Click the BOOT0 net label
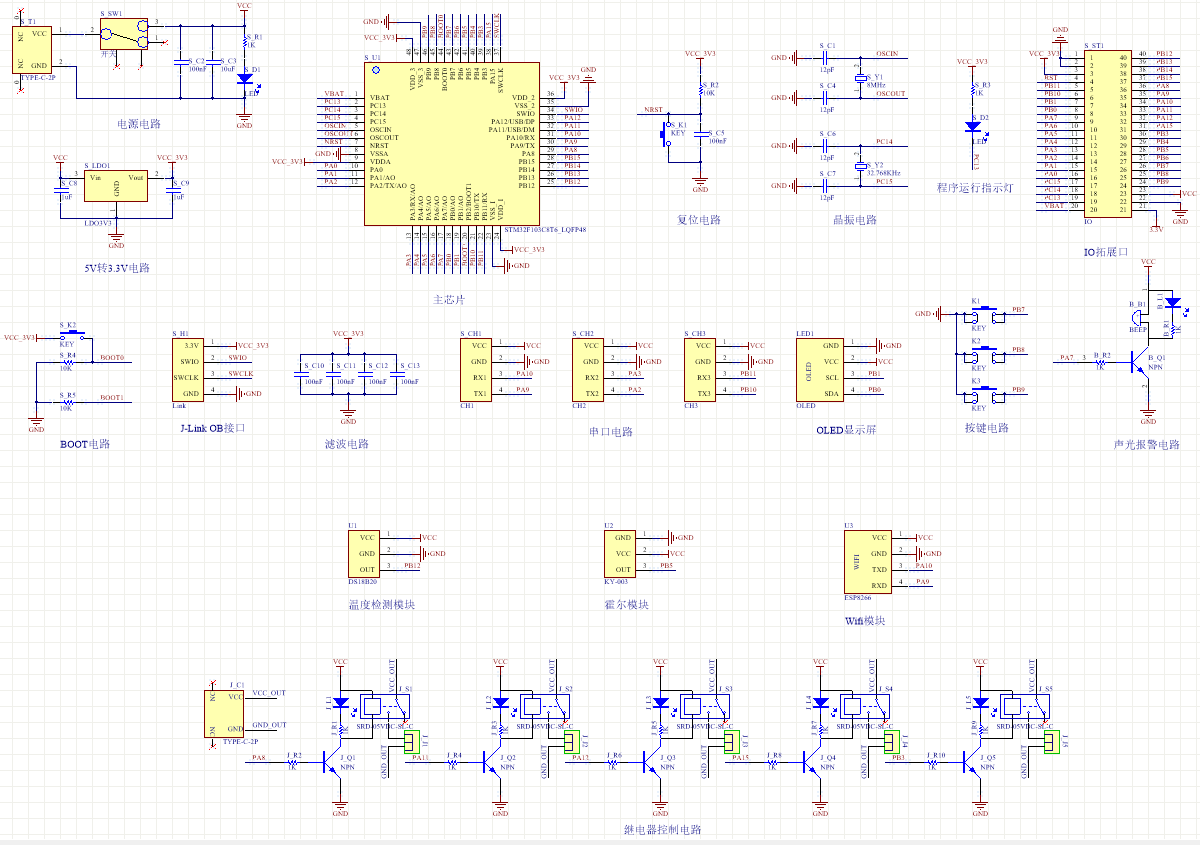This screenshot has height=845, width=1200. point(113,357)
